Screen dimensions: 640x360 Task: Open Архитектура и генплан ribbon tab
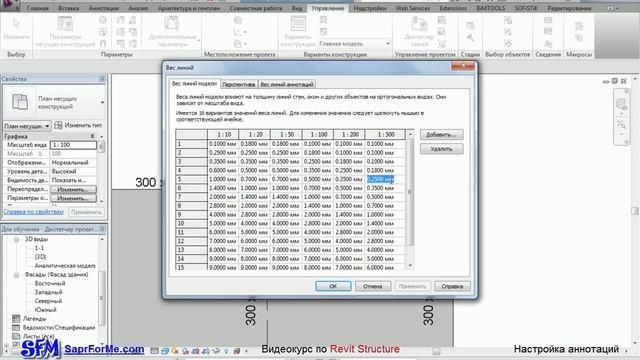pos(189,8)
